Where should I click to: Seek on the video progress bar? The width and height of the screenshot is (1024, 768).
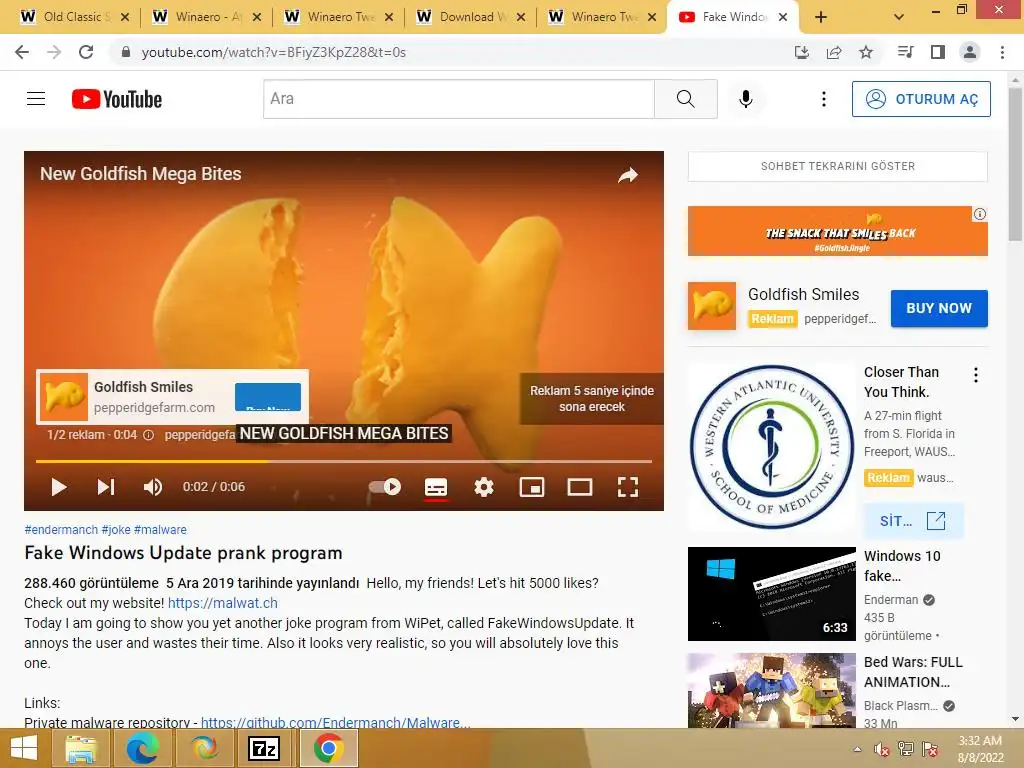coord(344,461)
